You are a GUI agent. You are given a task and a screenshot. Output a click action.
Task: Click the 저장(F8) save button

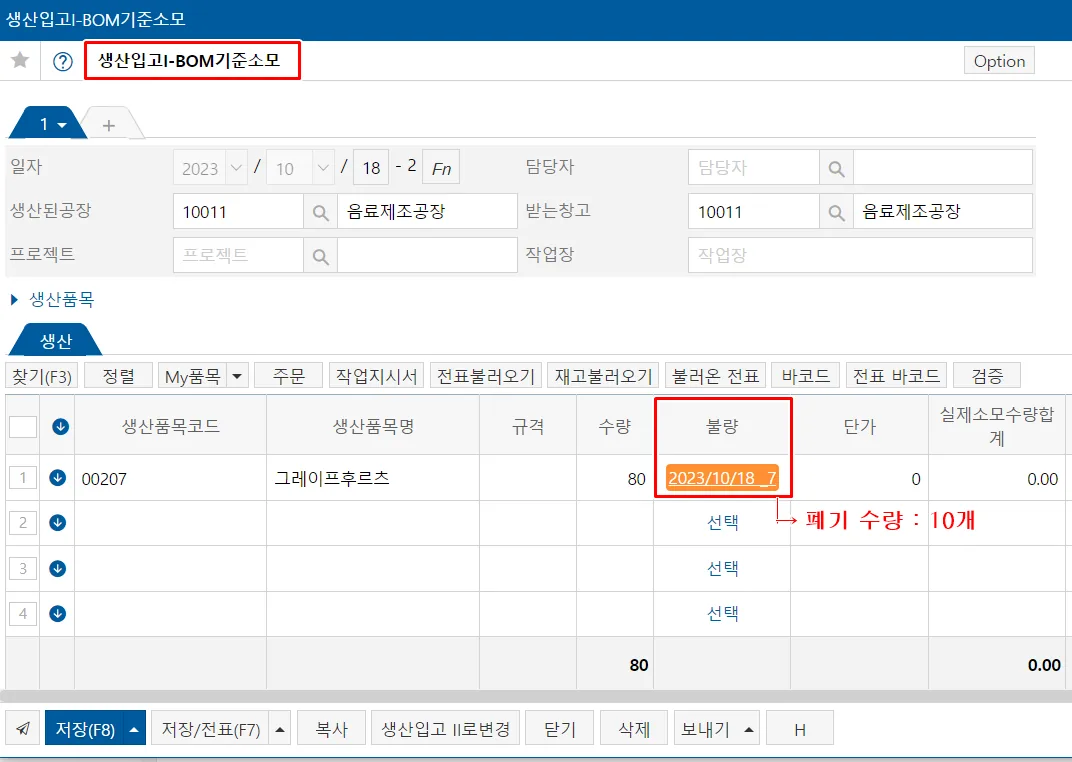85,729
